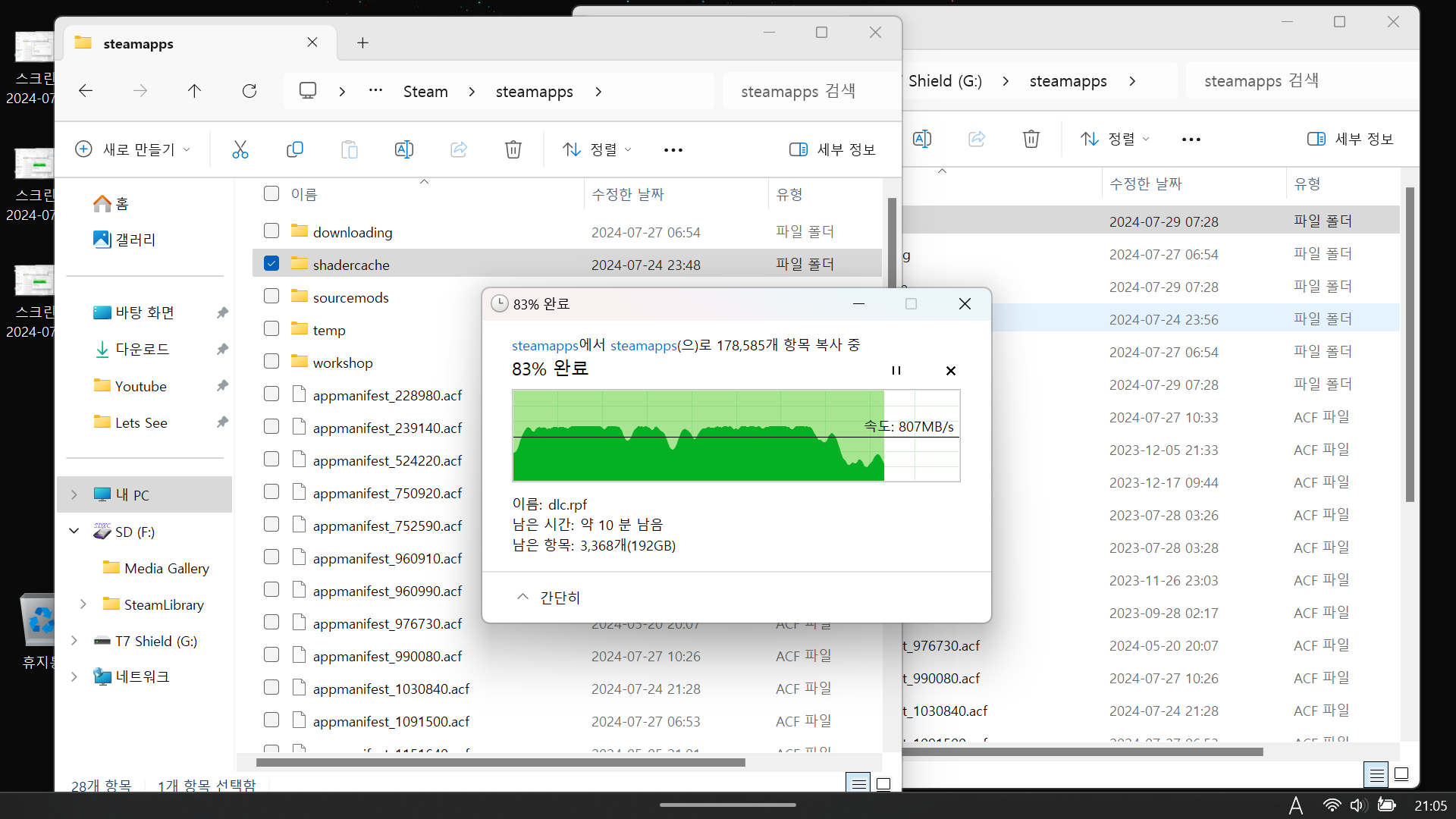1456x819 pixels.
Task: Collapse the SD (F:) drive tree node
Action: pos(74,531)
